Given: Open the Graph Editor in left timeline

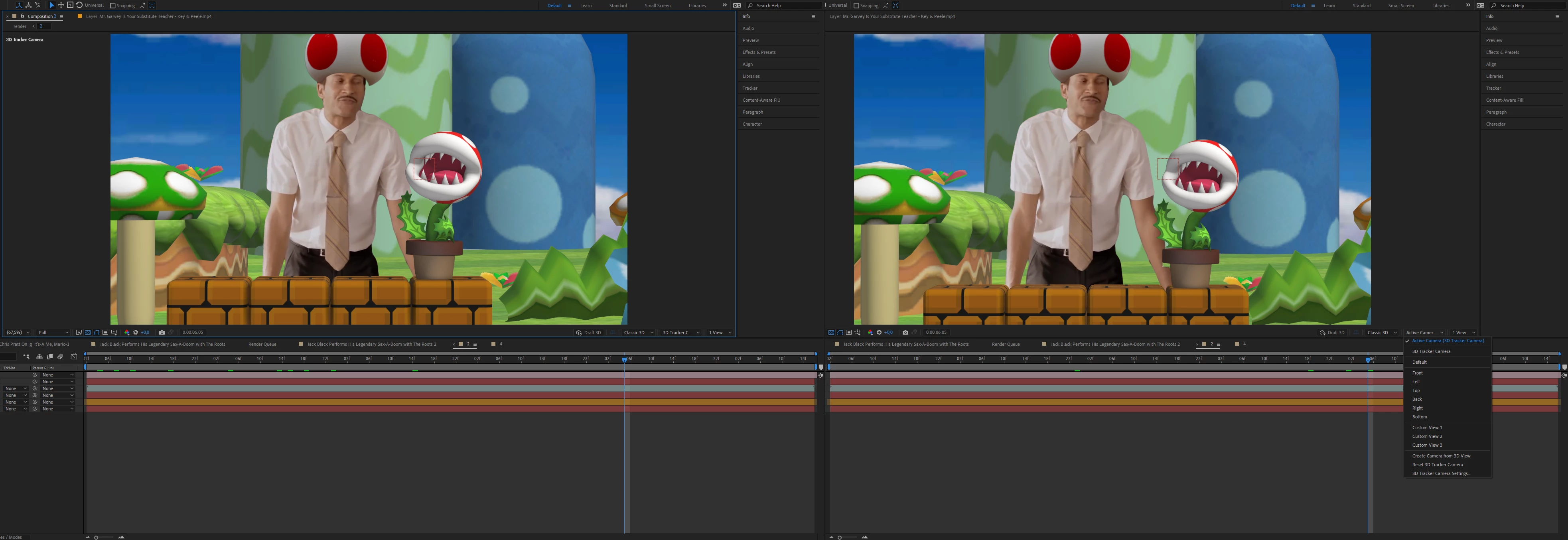Looking at the screenshot, I should [x=74, y=357].
